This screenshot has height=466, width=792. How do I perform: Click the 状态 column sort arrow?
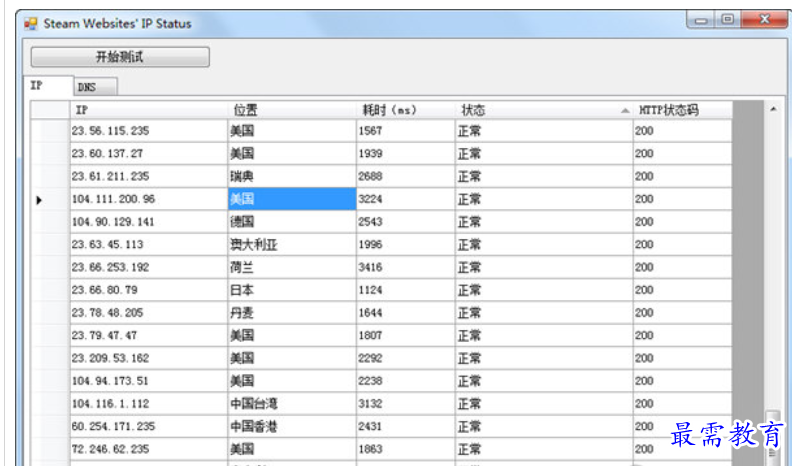pyautogui.click(x=625, y=111)
